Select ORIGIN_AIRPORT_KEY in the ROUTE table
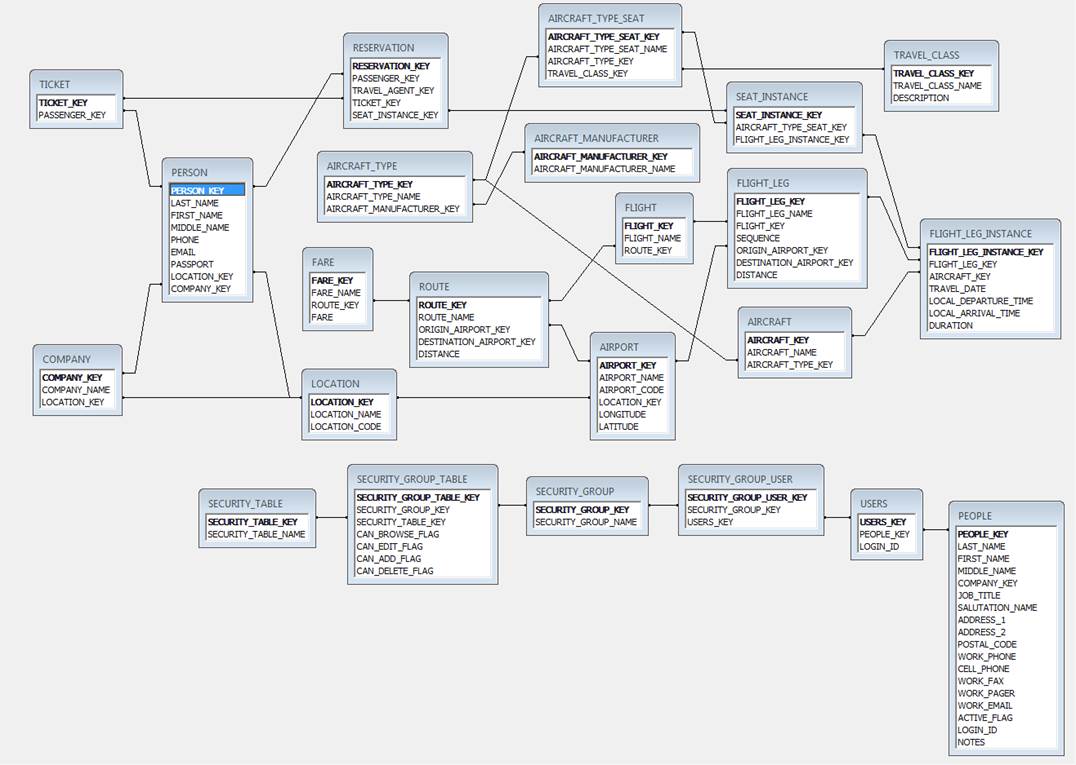The height and width of the screenshot is (765, 1076). 464,329
